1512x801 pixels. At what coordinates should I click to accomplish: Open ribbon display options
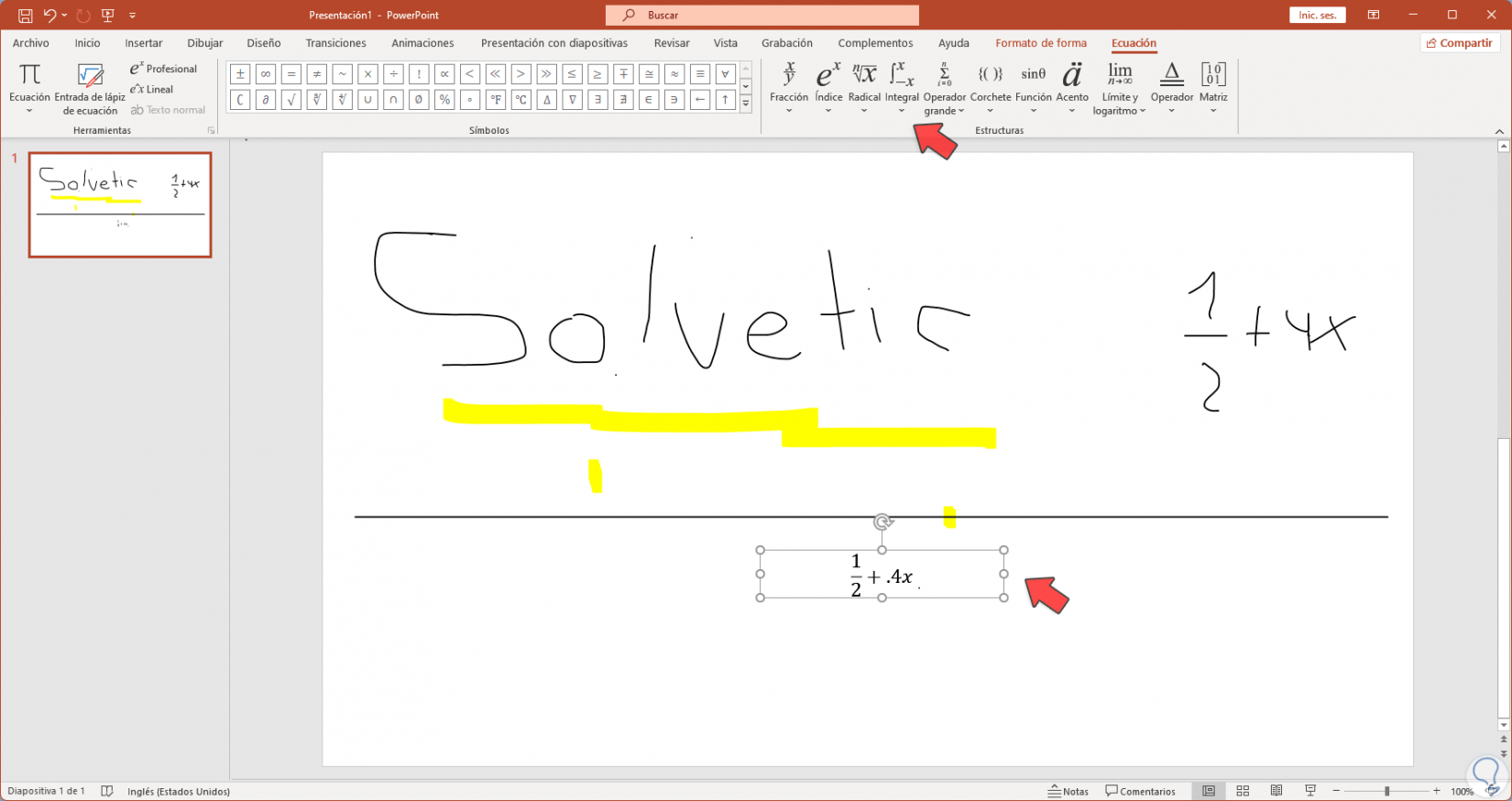tap(1374, 16)
